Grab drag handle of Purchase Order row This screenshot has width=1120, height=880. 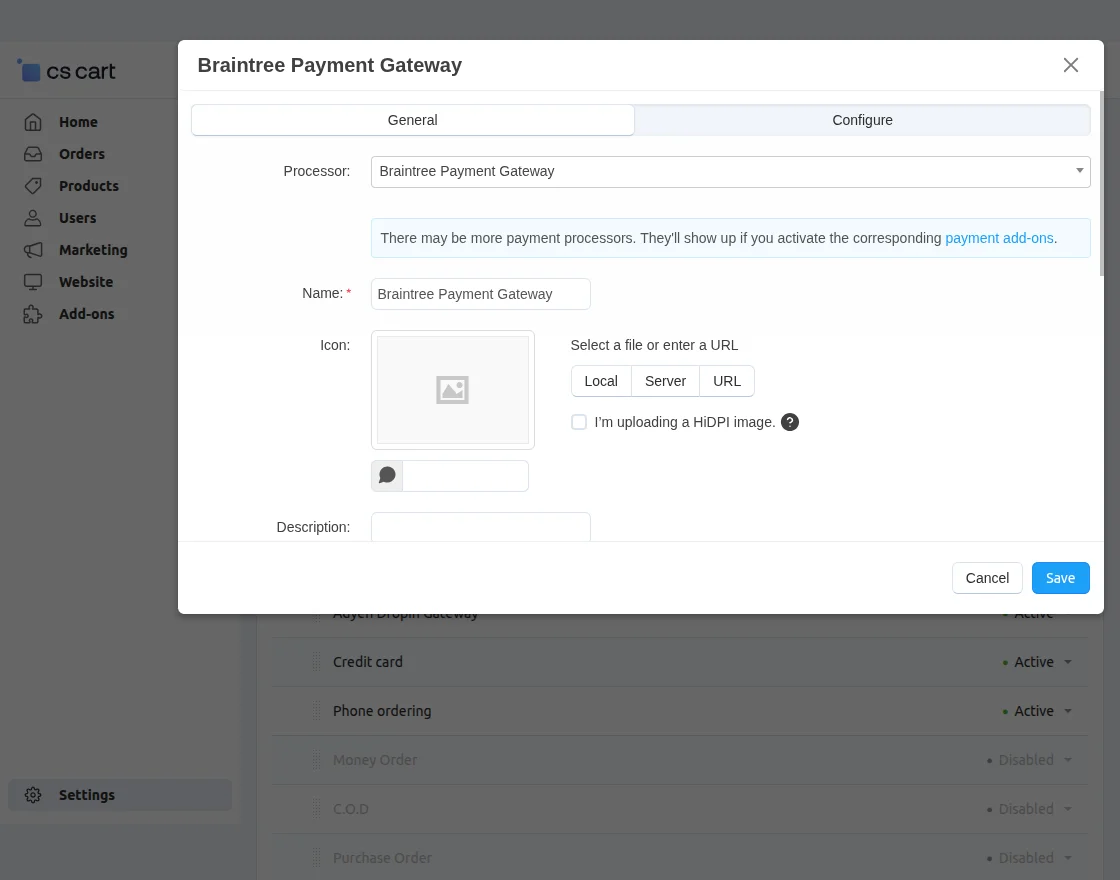(316, 858)
